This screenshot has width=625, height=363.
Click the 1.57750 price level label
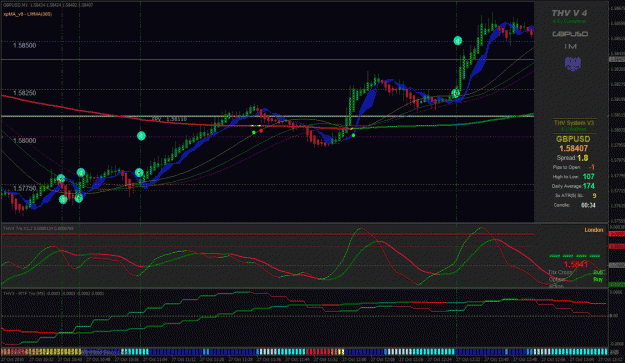[x=24, y=188]
